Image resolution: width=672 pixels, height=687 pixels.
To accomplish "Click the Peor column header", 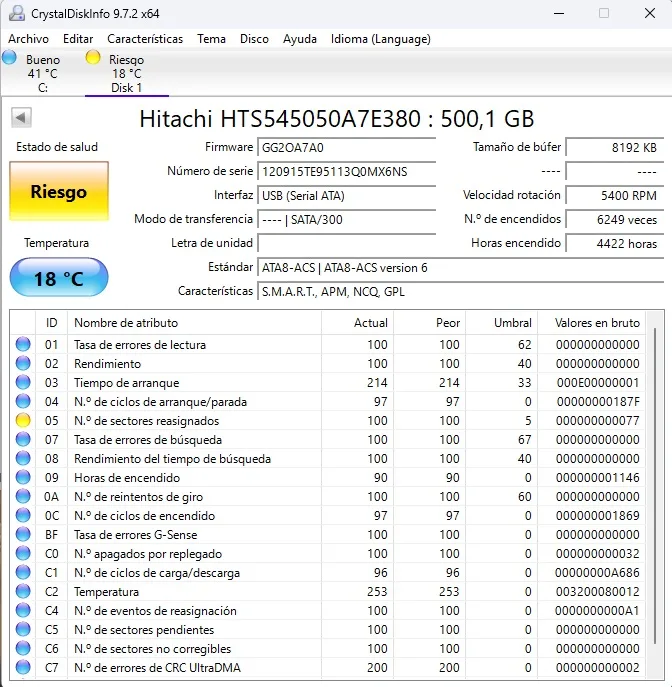I will click(x=430, y=323).
